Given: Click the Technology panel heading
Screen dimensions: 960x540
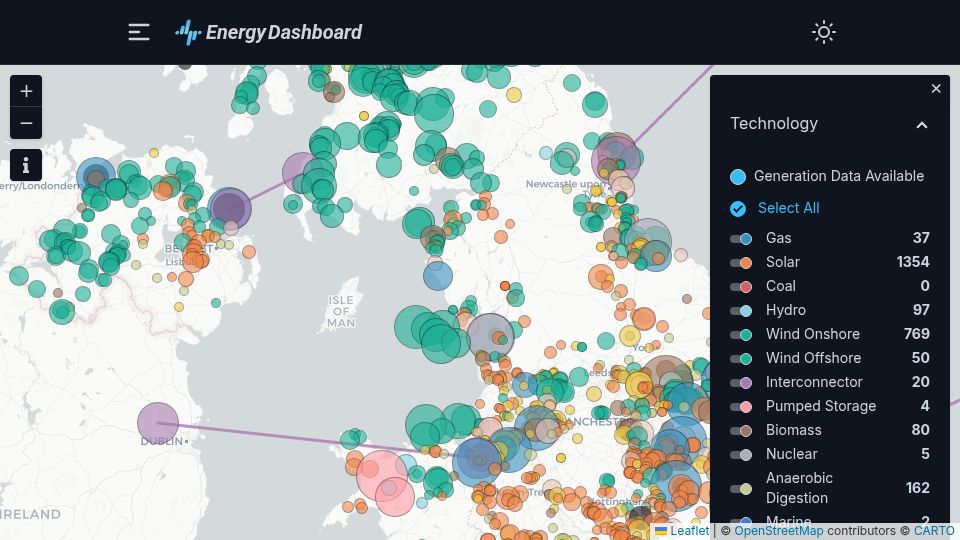Looking at the screenshot, I should [774, 124].
